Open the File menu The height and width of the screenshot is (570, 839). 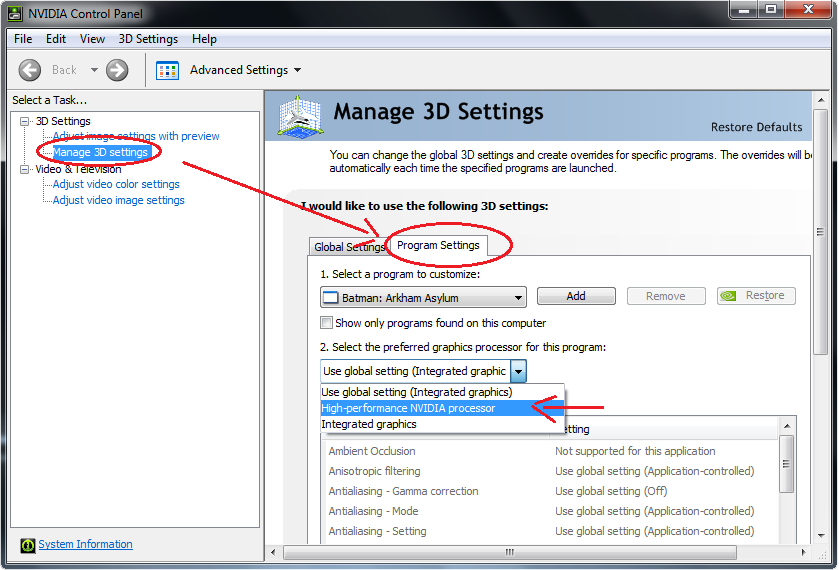coord(23,39)
